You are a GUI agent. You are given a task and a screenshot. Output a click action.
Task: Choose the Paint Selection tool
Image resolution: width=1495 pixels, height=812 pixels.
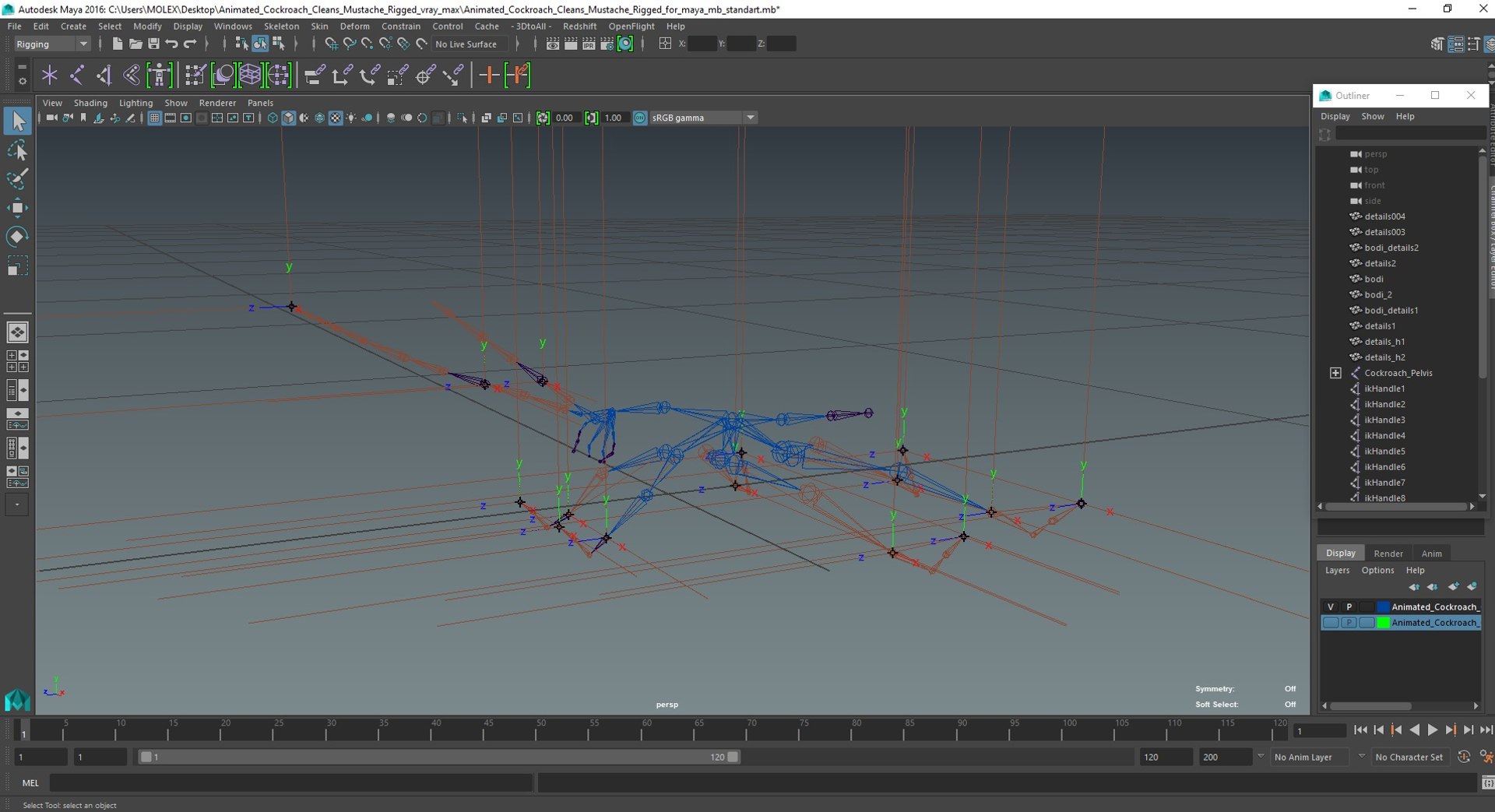click(x=17, y=179)
